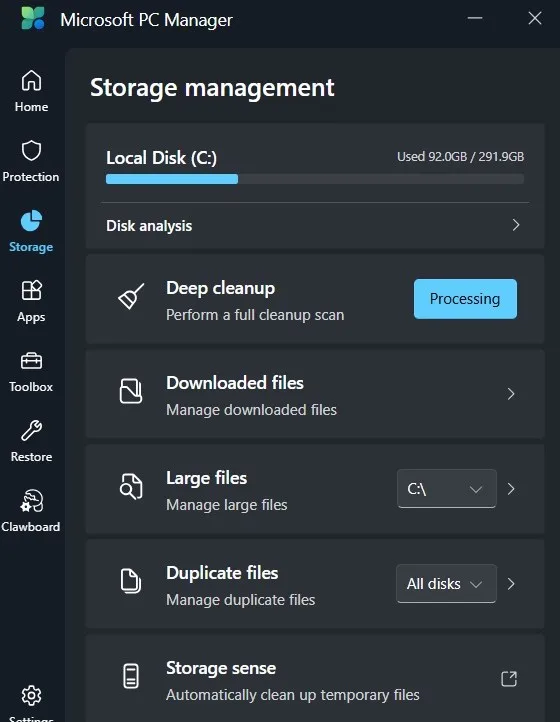Open the Clawboard icon
The height and width of the screenshot is (722, 560).
(x=31, y=501)
